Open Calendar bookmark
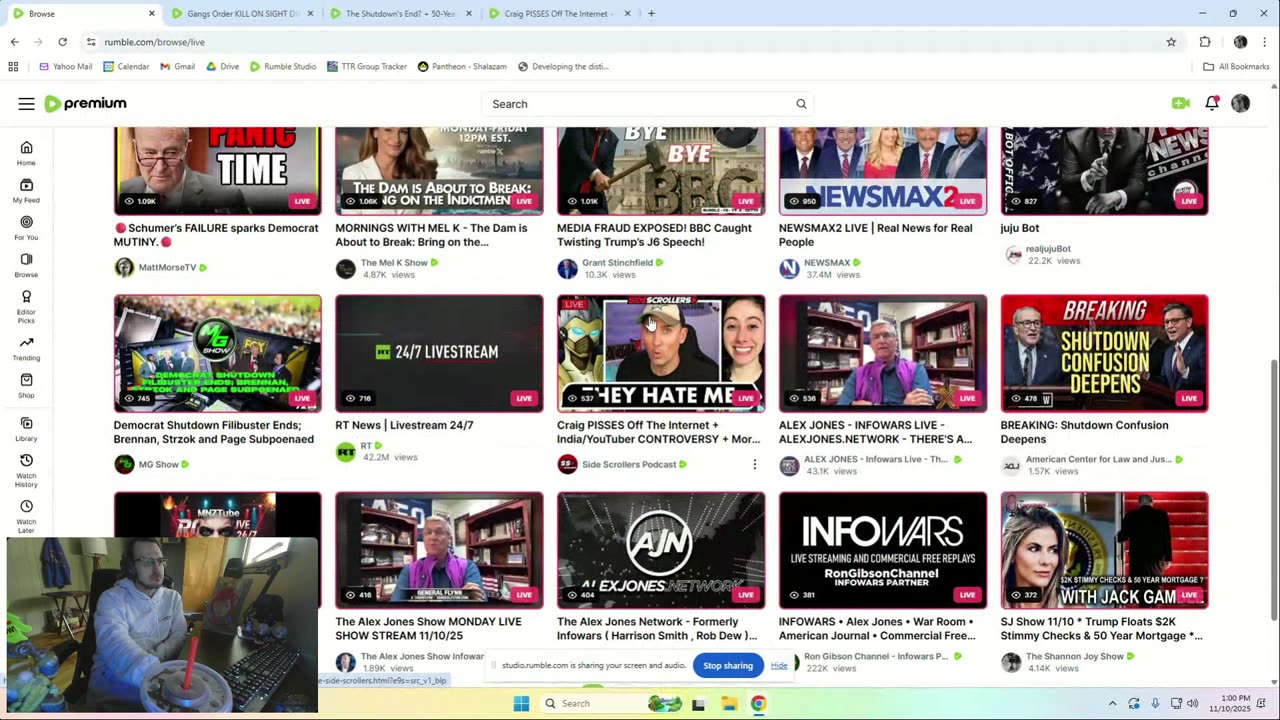This screenshot has height=720, width=1280. 126,67
